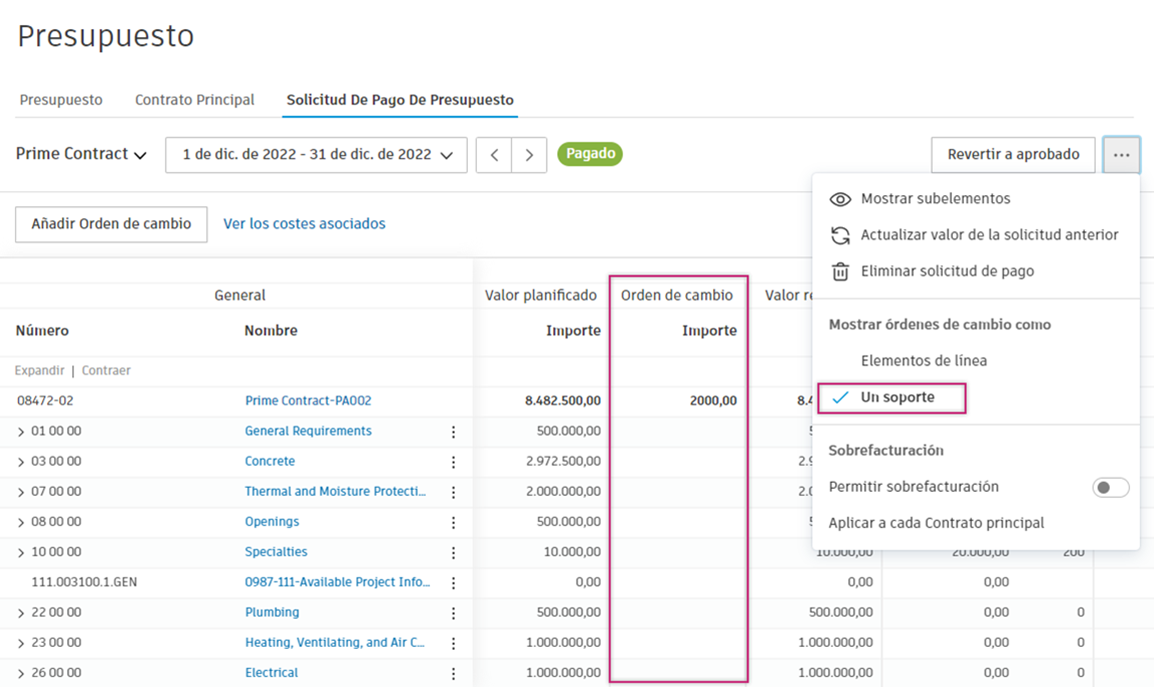
Task: Expand row 23 00 00
Action: click(x=21, y=643)
